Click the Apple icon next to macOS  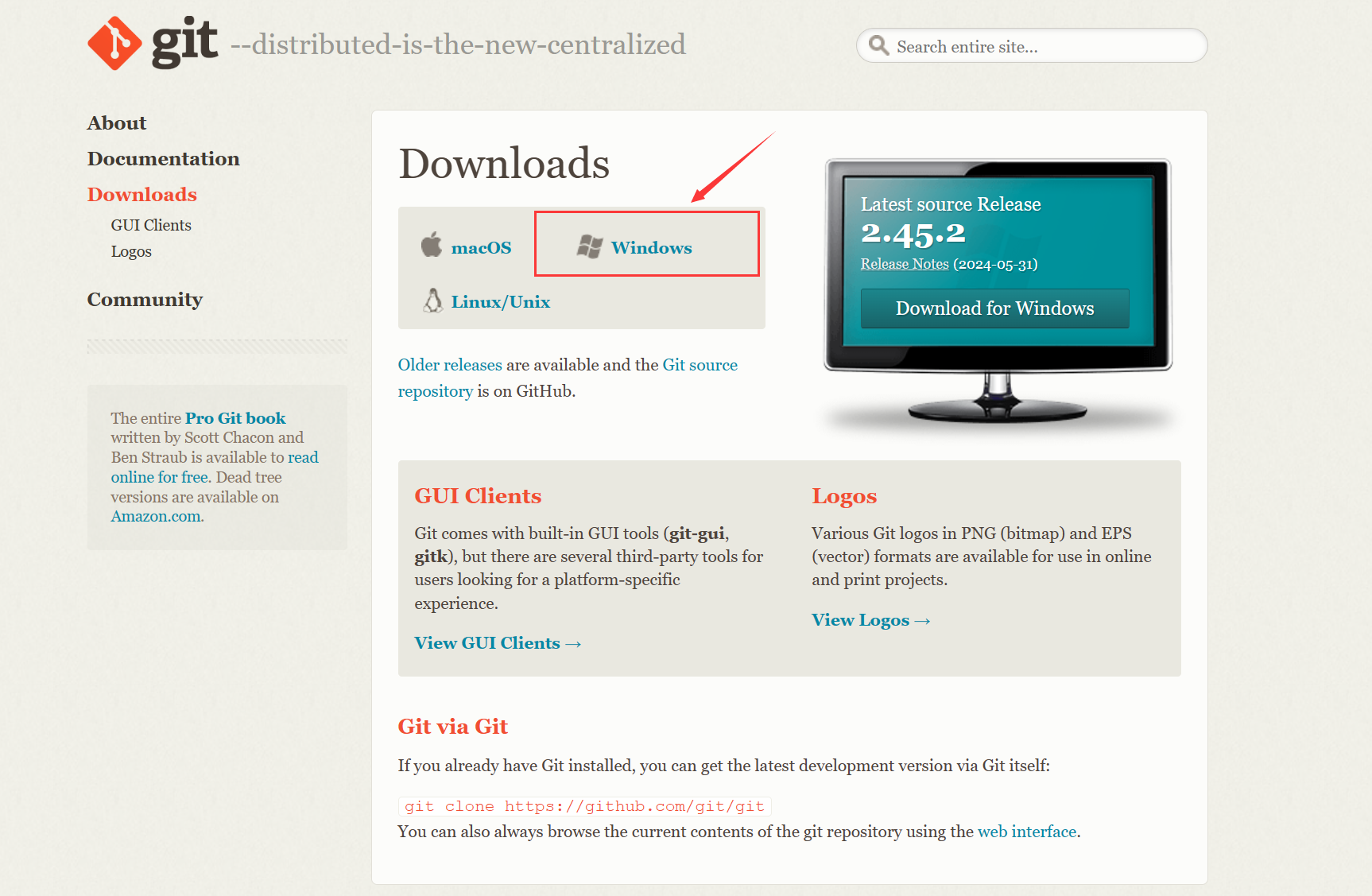pyautogui.click(x=431, y=244)
